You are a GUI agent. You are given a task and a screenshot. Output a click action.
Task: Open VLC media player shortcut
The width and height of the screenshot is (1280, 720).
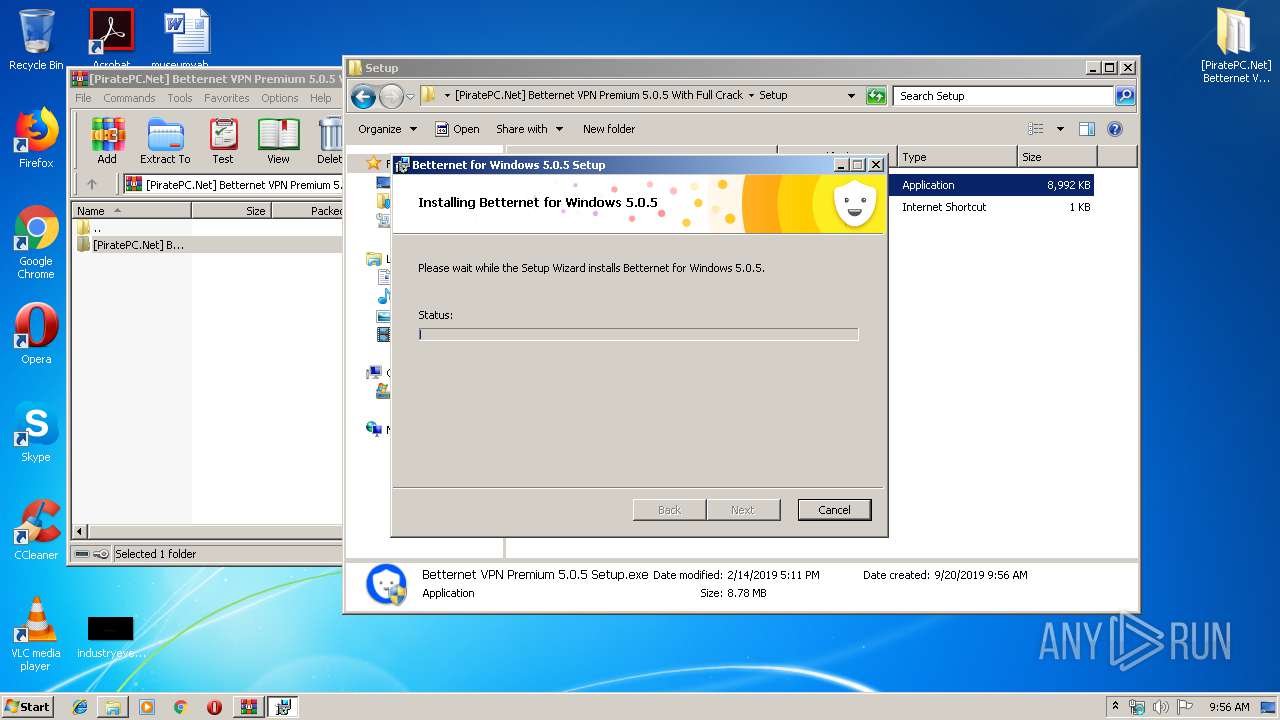(x=36, y=633)
